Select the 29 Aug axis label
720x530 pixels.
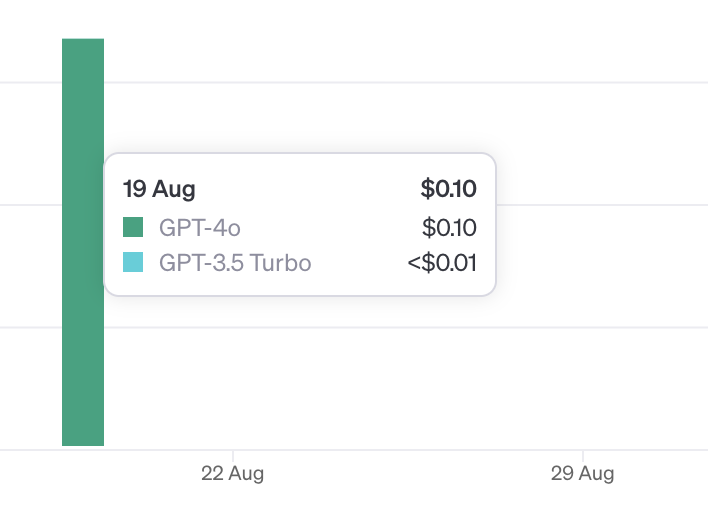coord(582,474)
